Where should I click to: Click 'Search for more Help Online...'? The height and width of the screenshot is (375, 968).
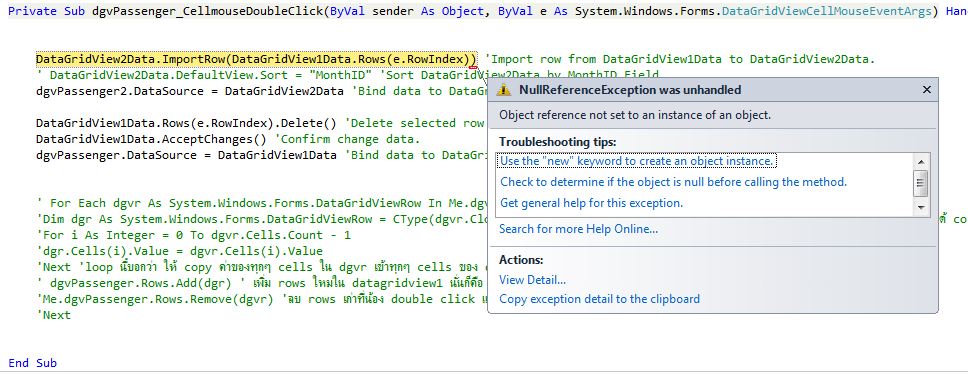(x=578, y=229)
